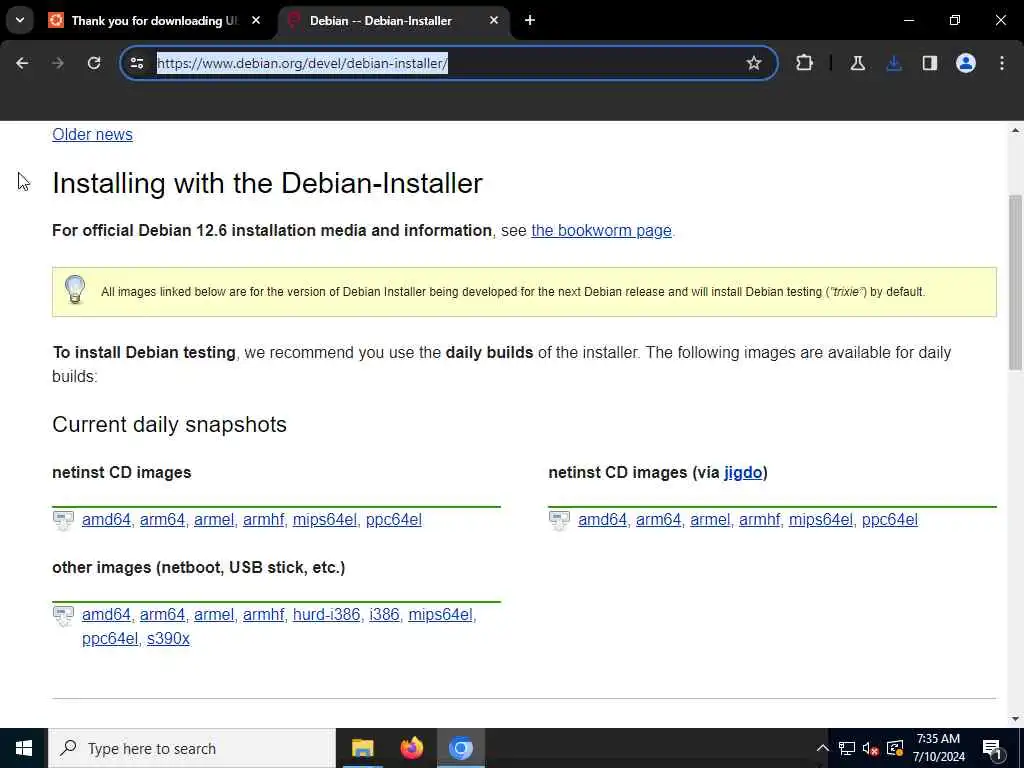Open armel netinst CD image link

[214, 520]
